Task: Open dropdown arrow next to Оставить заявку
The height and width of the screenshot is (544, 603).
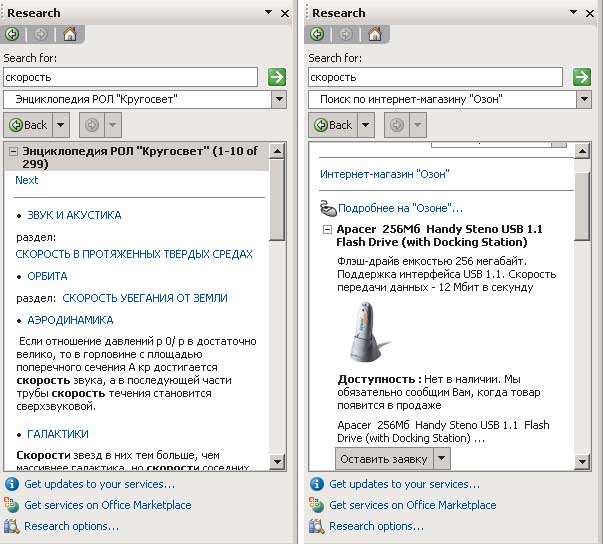Action: 441,459
